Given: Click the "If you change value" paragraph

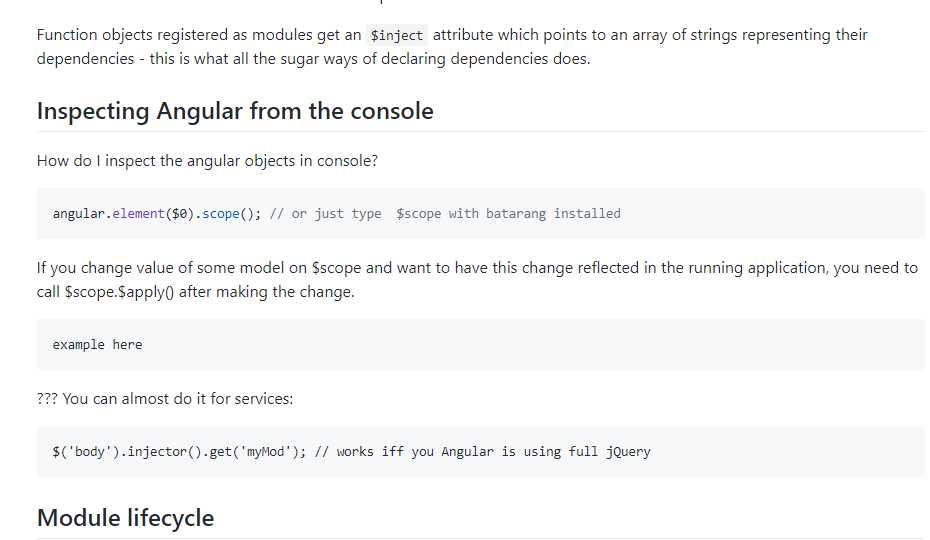Looking at the screenshot, I should pos(476,280).
